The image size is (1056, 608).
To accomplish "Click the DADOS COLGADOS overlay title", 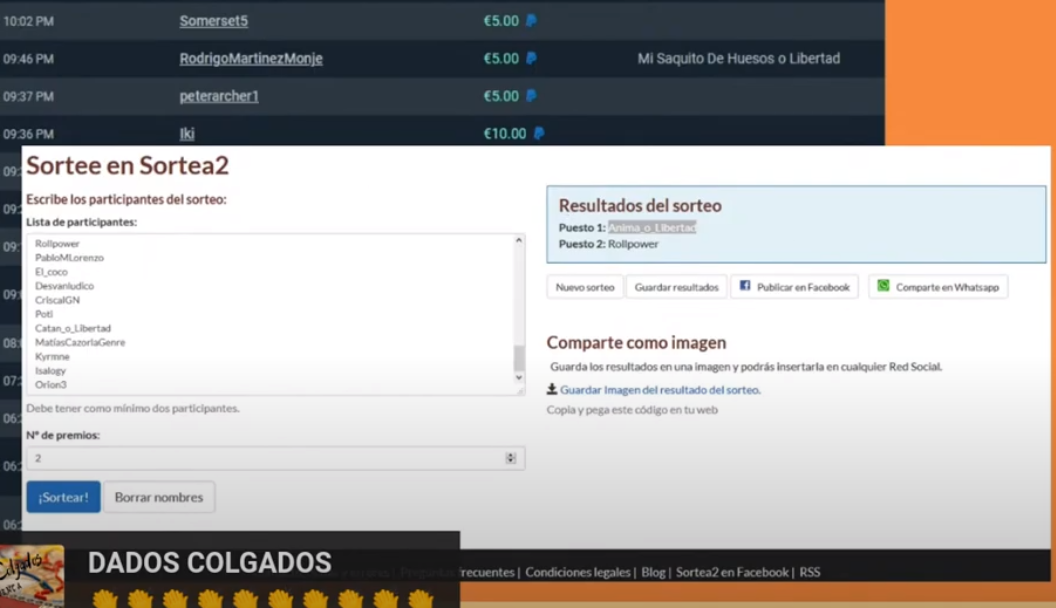I will click(x=209, y=563).
